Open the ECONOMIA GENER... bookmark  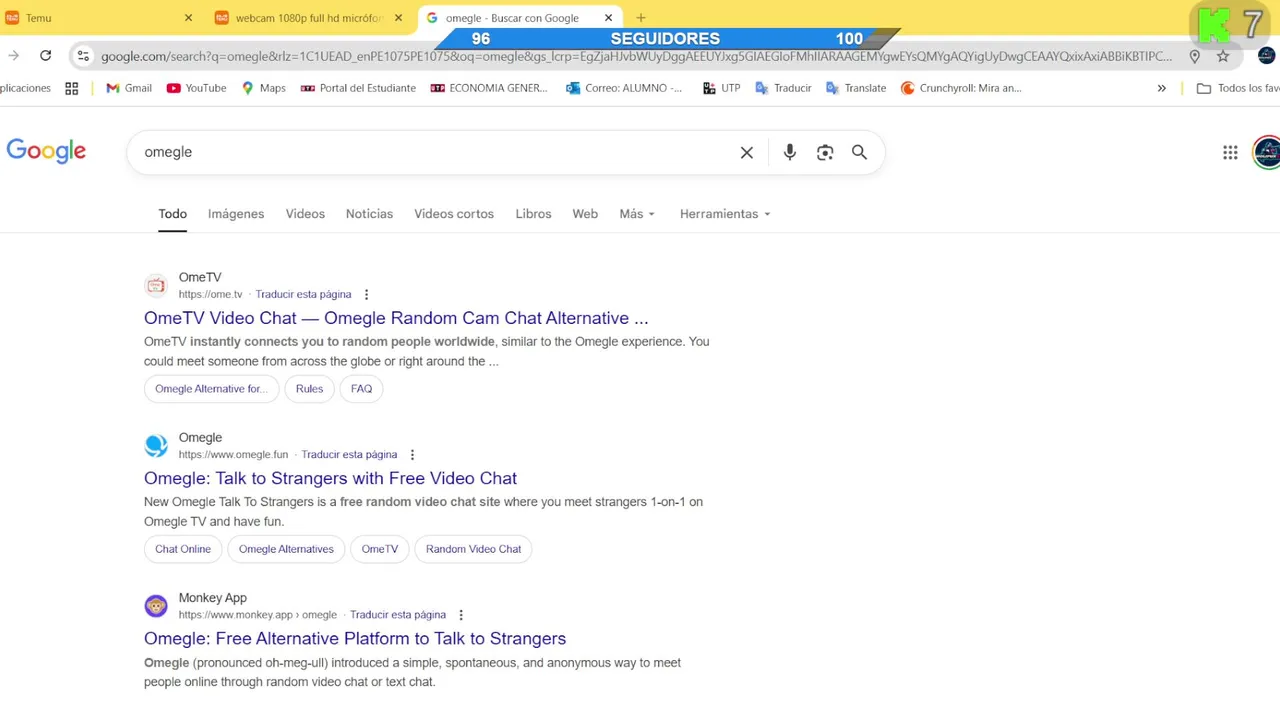[x=489, y=88]
